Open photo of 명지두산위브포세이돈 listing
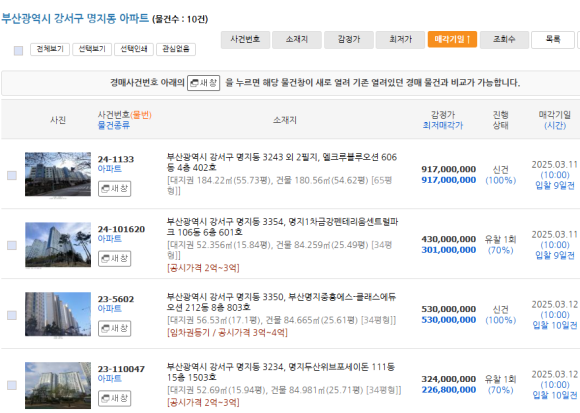This screenshot has height=413, width=580. [x=58, y=385]
